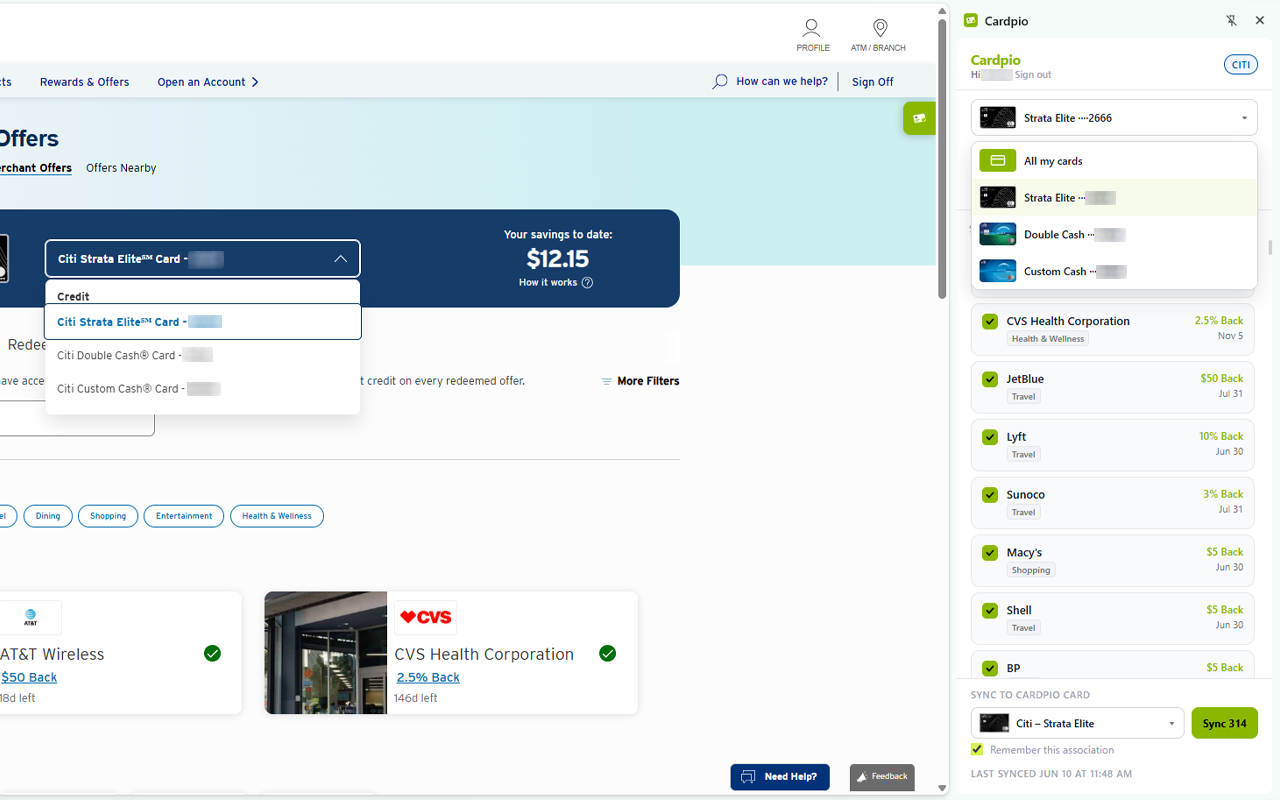Click the Feedback button
Viewport: 1280px width, 800px height.
click(882, 777)
